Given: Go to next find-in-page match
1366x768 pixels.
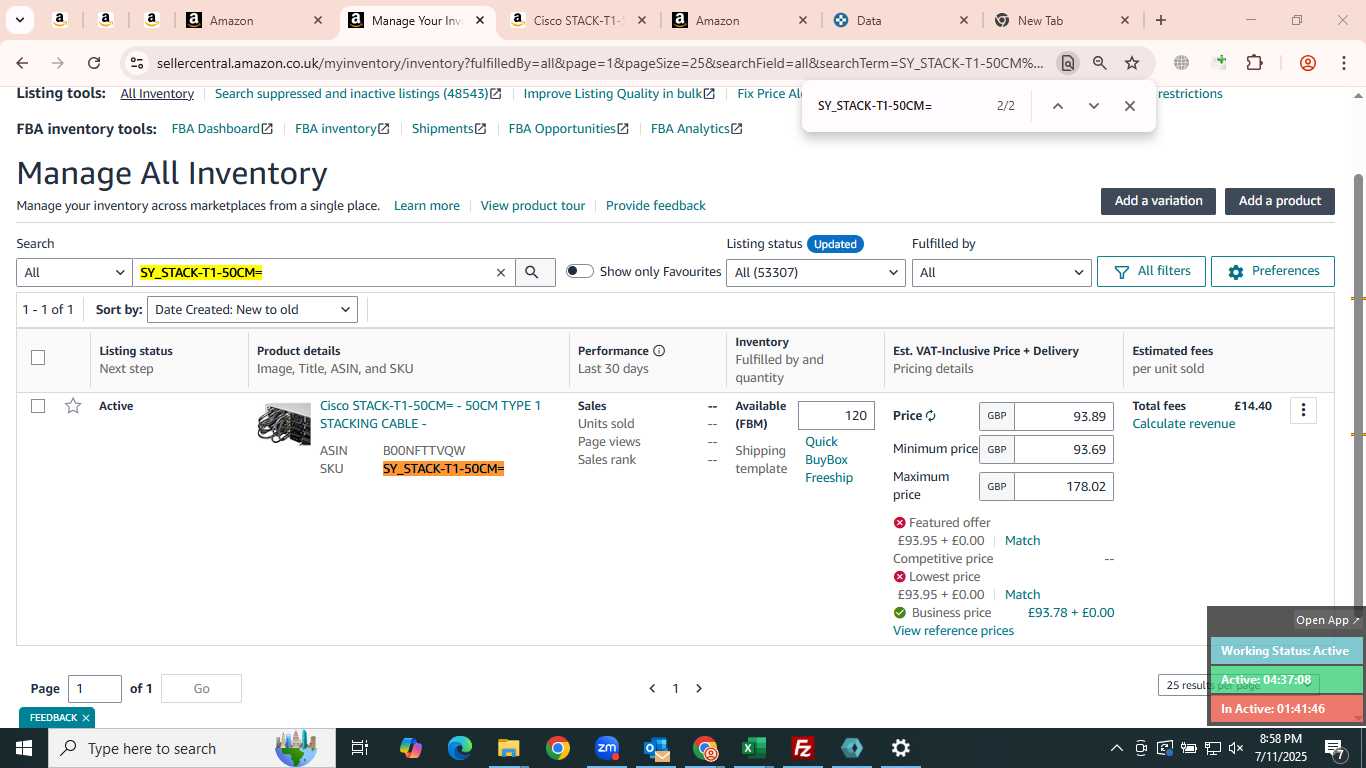Looking at the screenshot, I should (x=1093, y=106).
